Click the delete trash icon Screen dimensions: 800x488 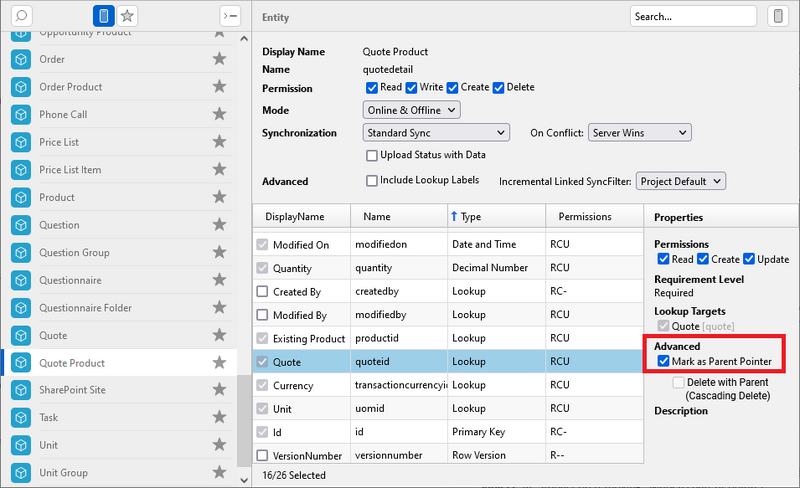[x=777, y=16]
